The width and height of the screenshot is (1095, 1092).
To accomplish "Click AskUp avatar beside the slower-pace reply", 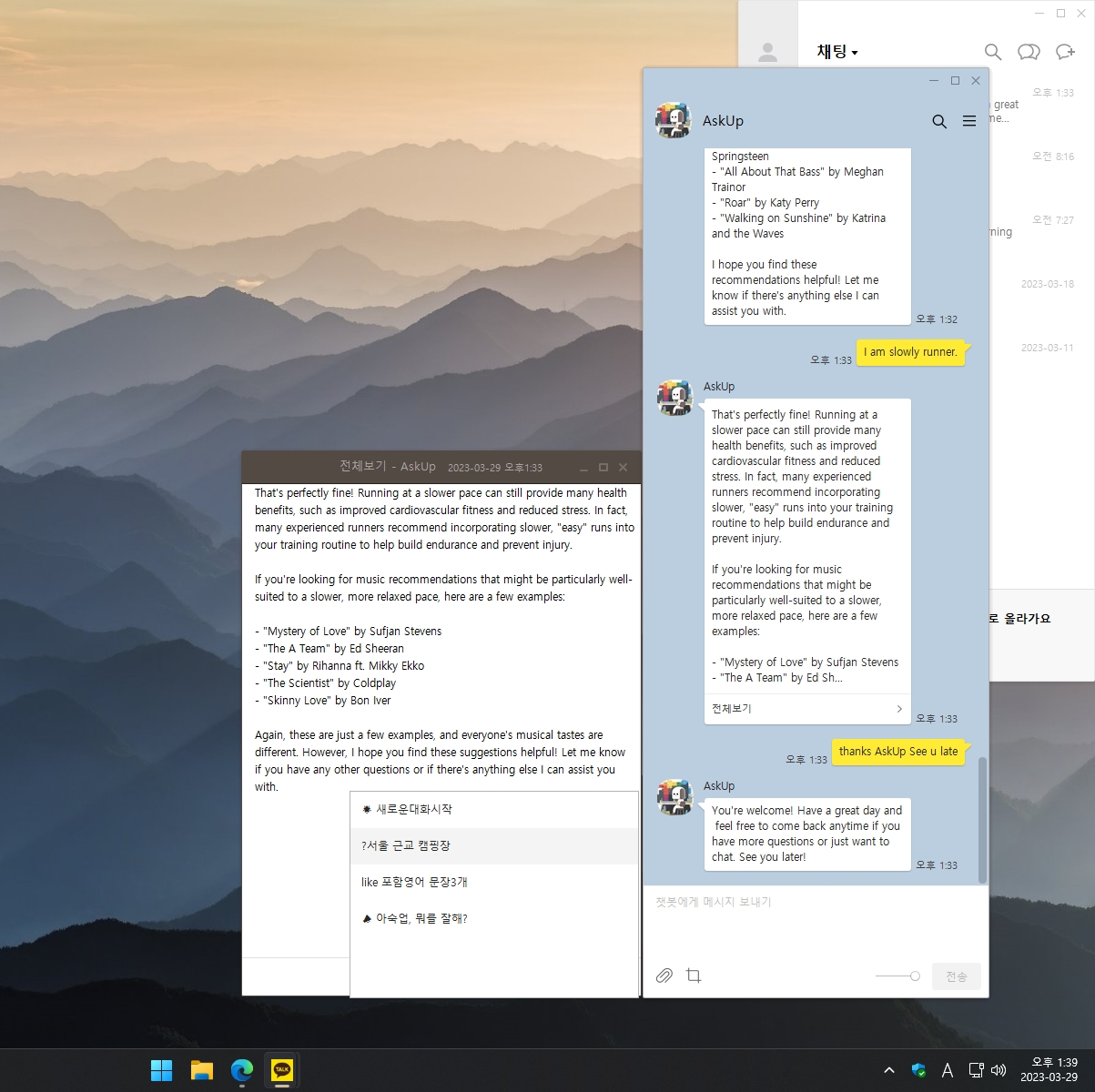I will pos(674,399).
